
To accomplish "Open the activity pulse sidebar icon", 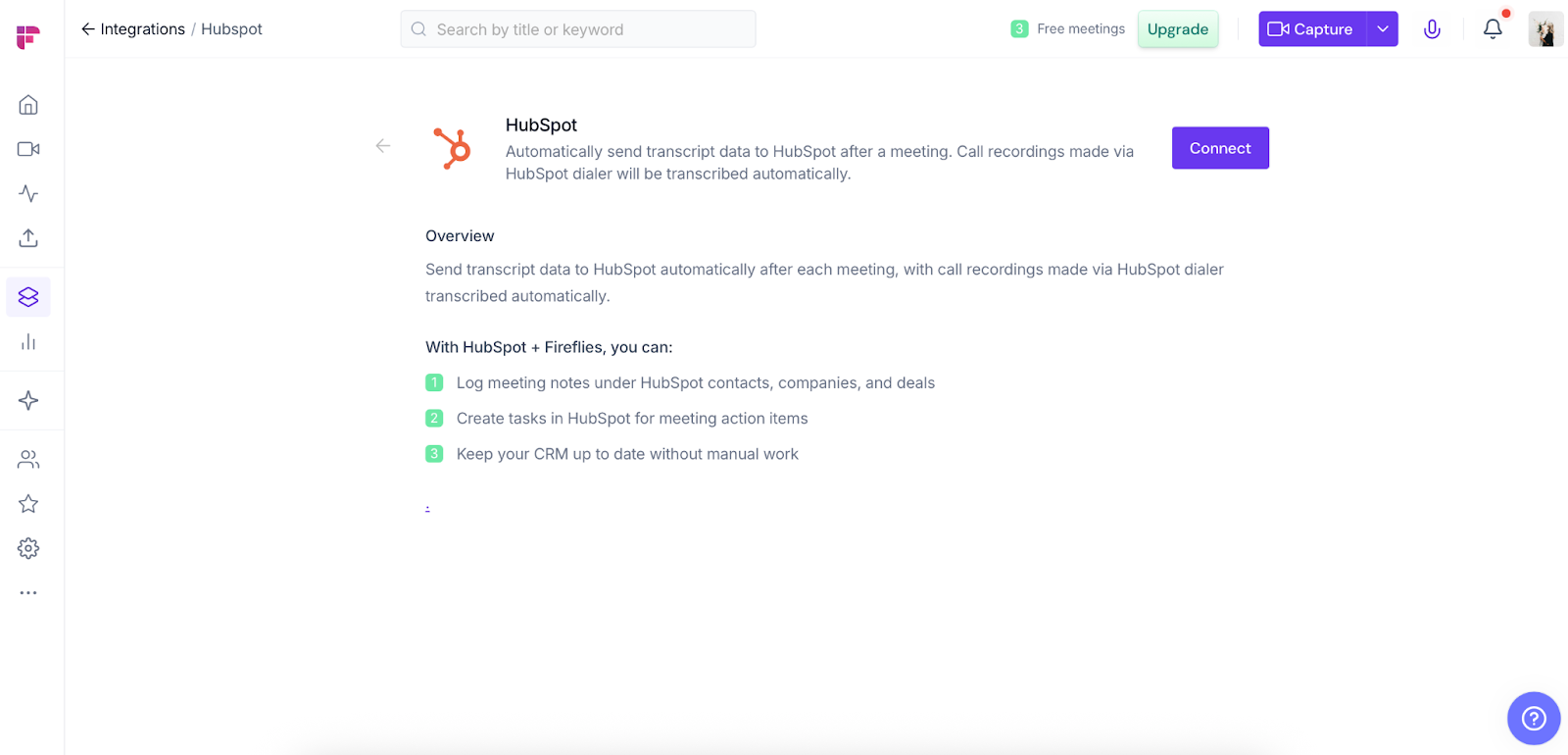I will coord(28,193).
